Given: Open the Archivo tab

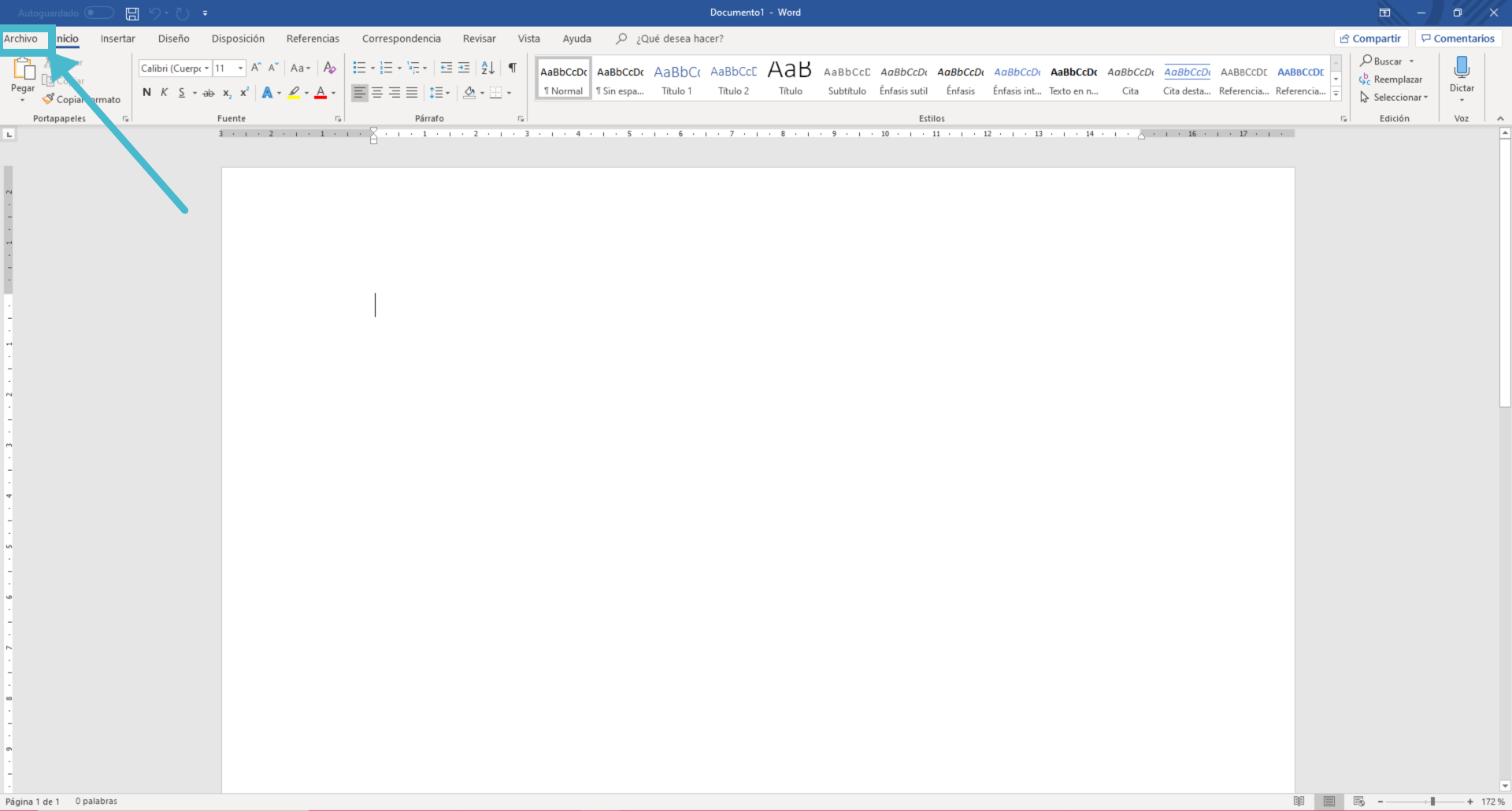Looking at the screenshot, I should pos(21,39).
